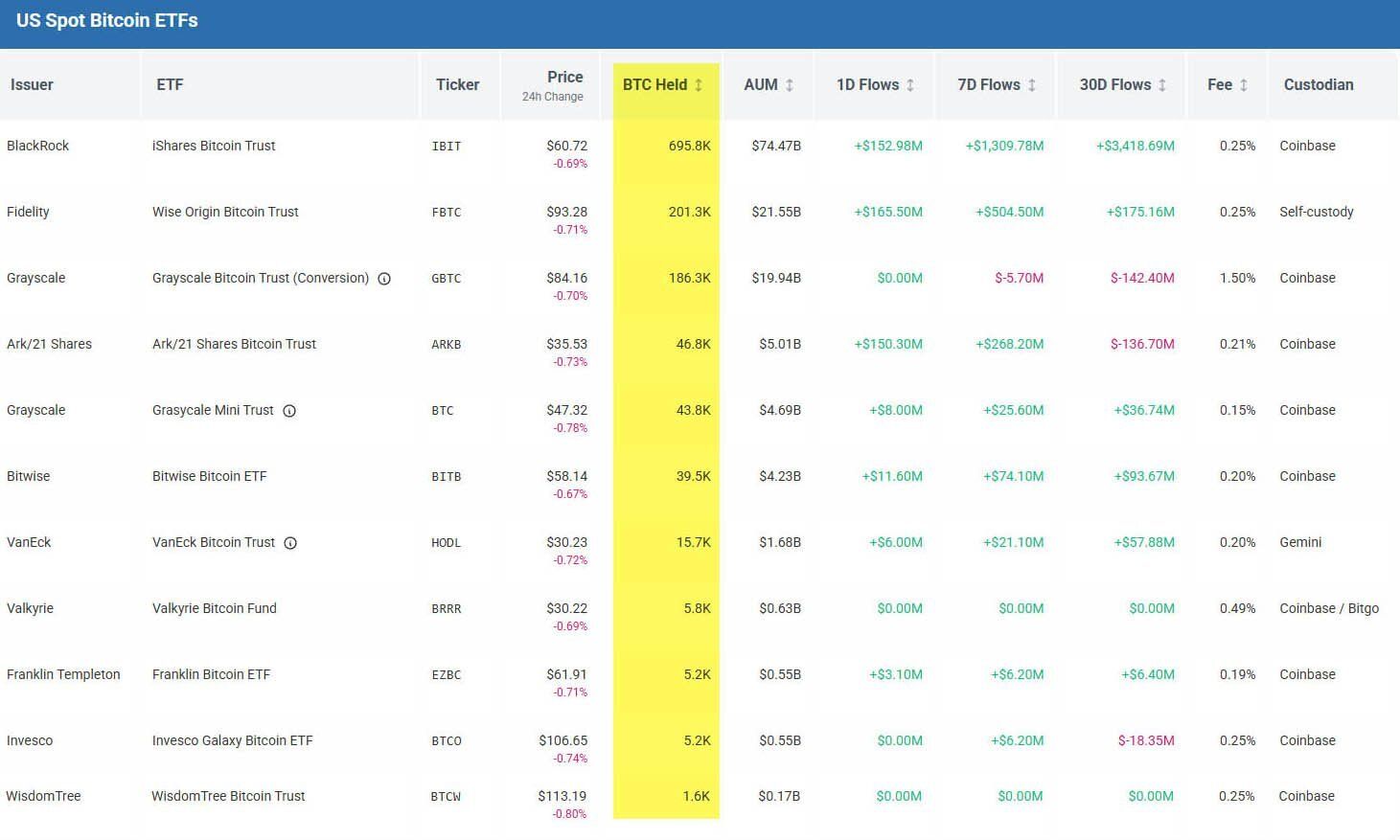Click the BTCO ticker
The height and width of the screenshot is (840, 1400).
[447, 741]
